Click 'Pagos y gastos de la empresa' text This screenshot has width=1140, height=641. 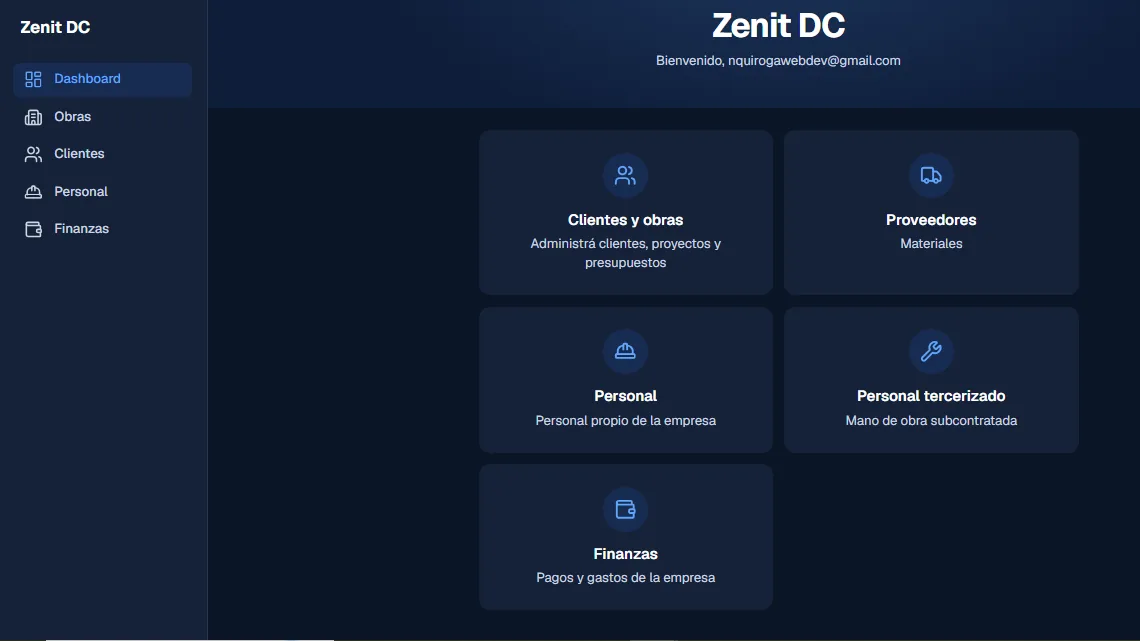[x=625, y=578]
